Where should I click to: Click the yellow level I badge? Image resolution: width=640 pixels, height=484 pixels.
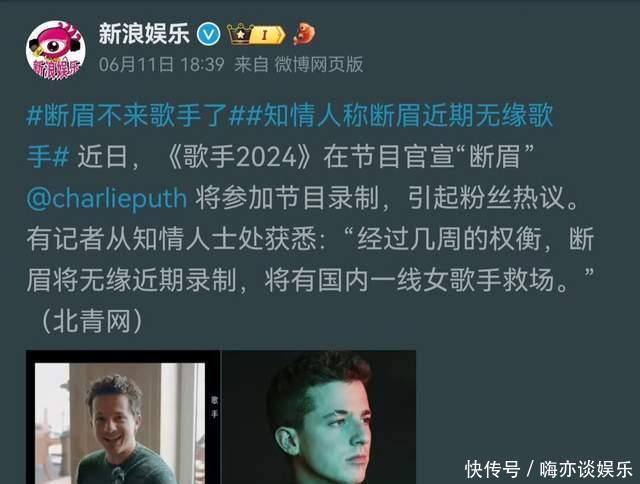click(267, 35)
